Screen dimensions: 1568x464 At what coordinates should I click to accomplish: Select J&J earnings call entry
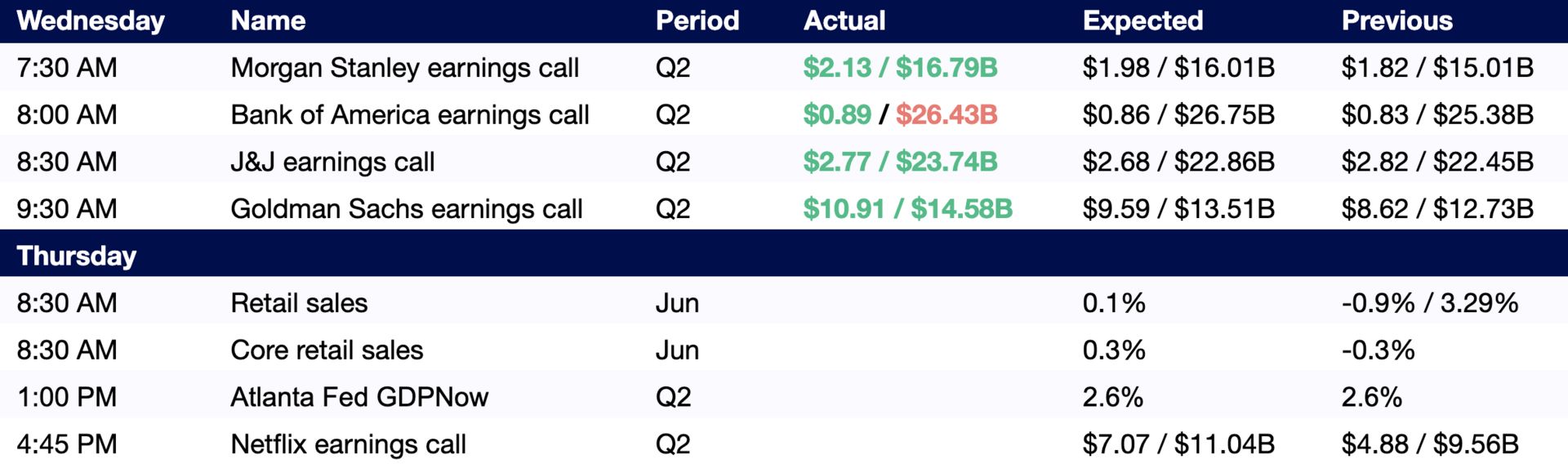click(x=332, y=162)
